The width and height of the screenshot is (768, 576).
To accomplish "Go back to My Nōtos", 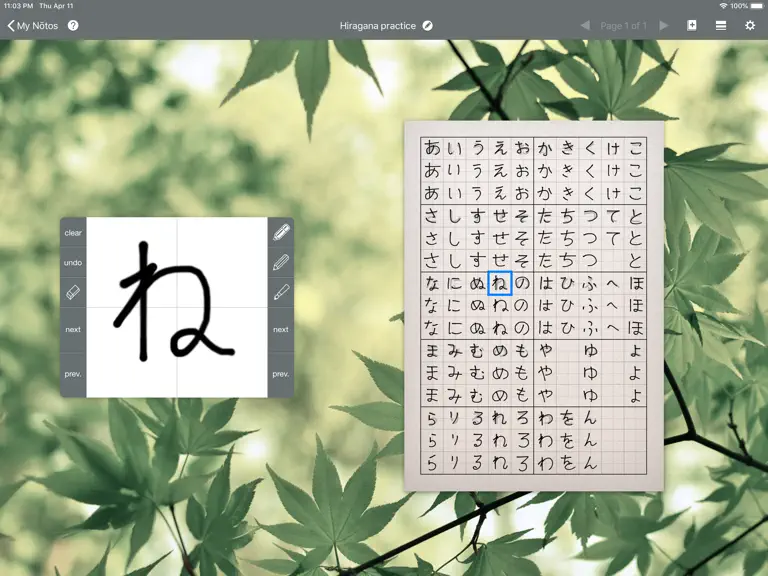I will 33,25.
